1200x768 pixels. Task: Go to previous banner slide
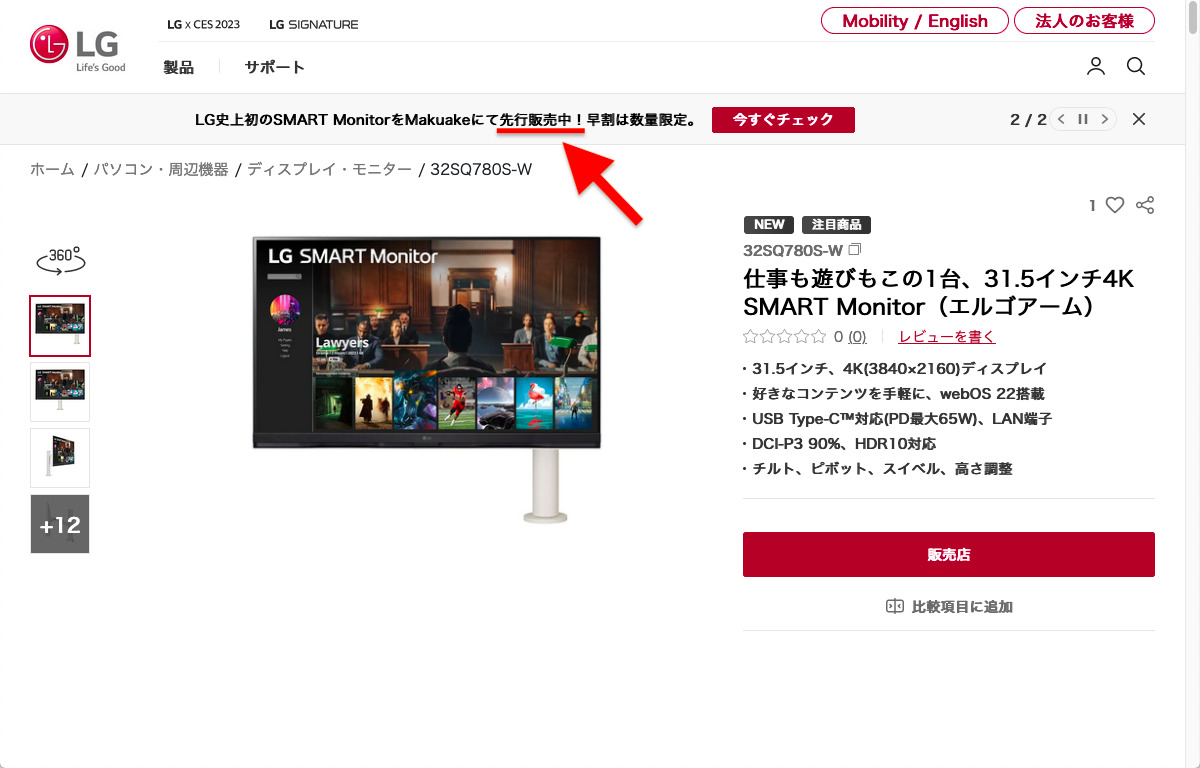click(x=1061, y=119)
